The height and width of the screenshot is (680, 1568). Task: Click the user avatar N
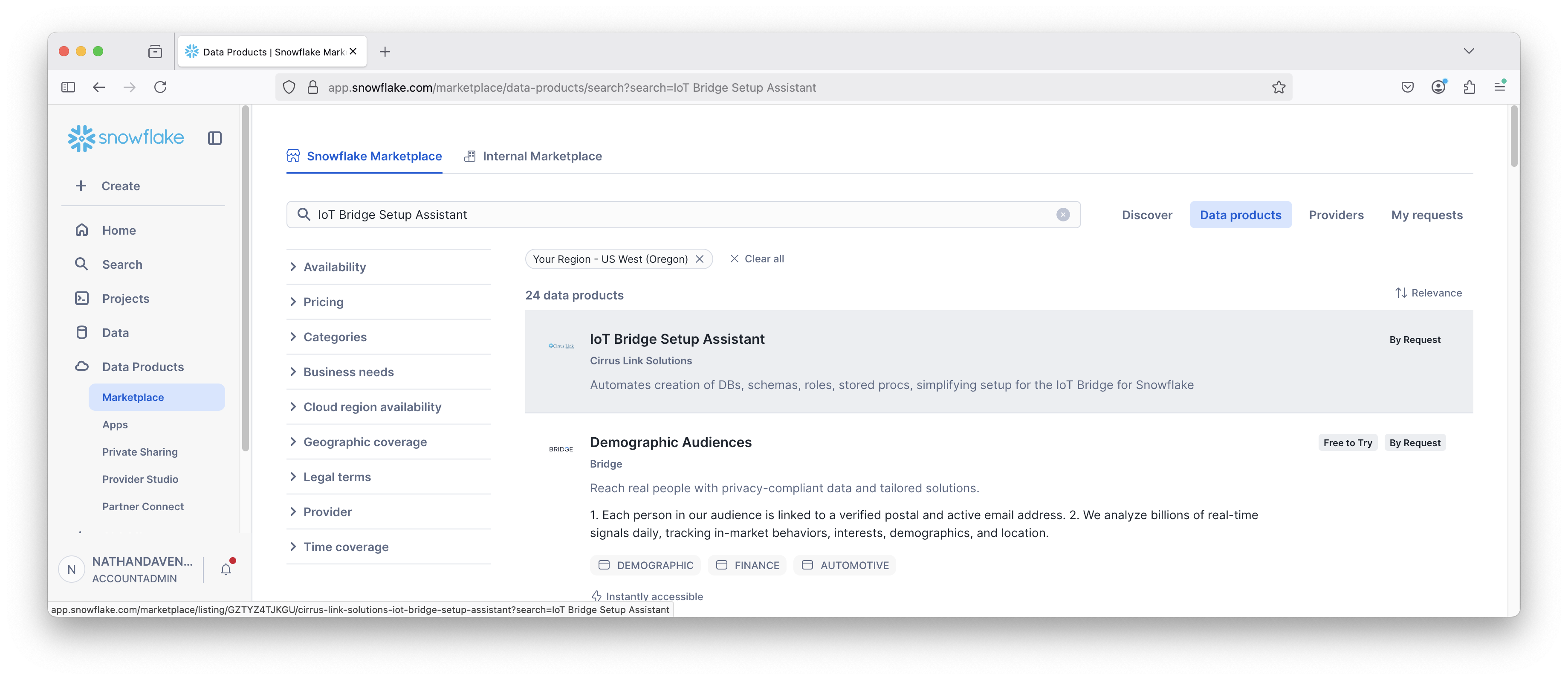pos(71,569)
